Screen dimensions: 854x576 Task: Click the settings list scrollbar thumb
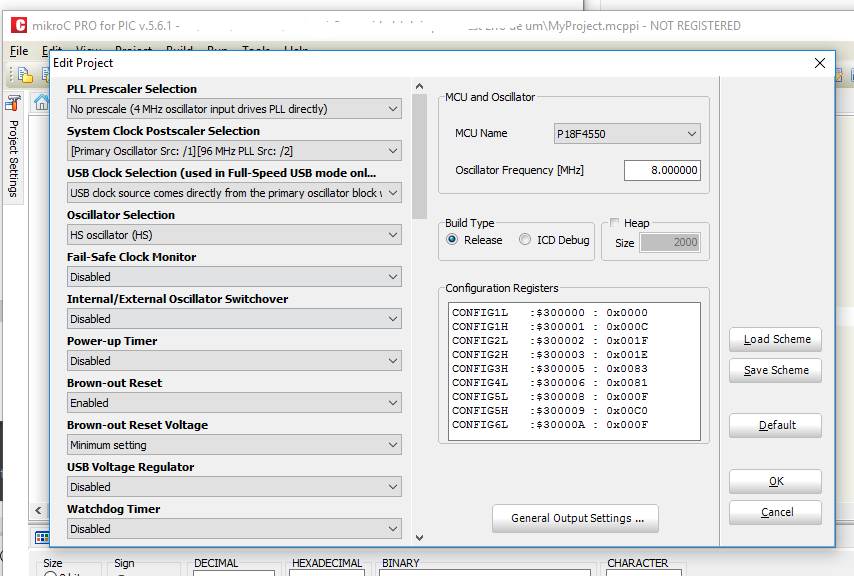[x=419, y=156]
